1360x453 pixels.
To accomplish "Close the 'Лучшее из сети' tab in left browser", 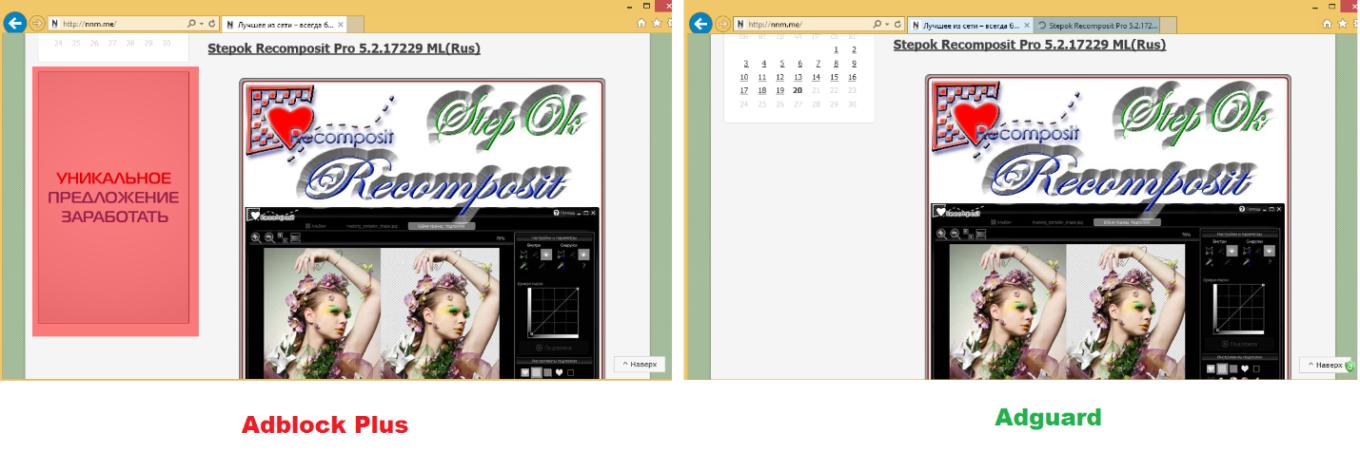I will point(343,24).
